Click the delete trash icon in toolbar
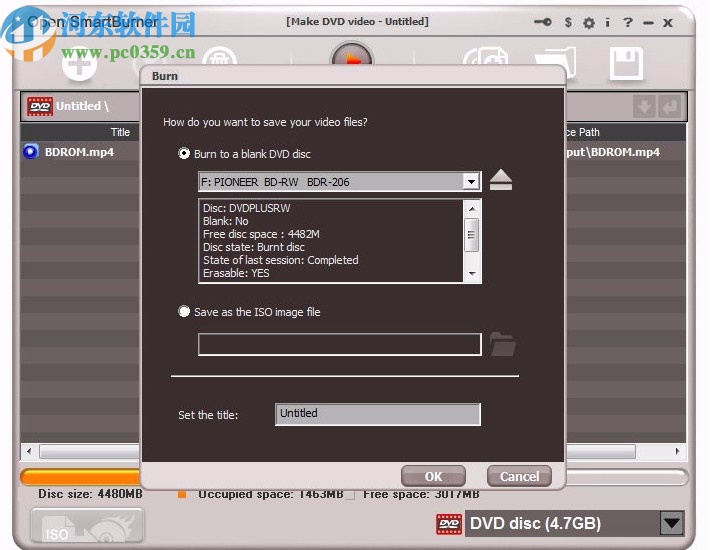 [x=220, y=57]
